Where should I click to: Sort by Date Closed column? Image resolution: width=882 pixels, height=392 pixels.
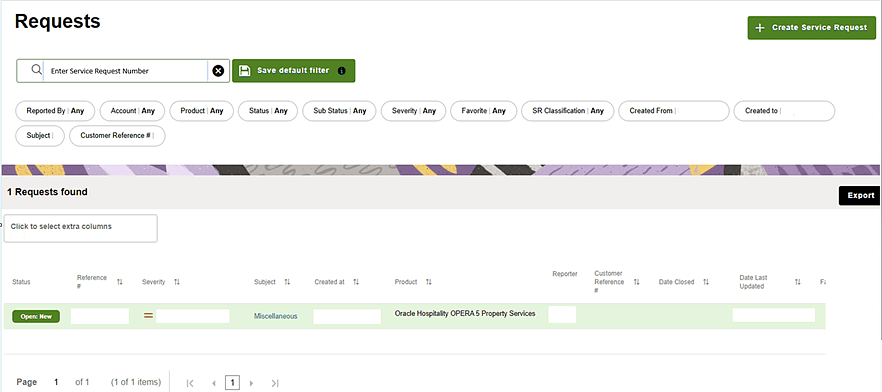[x=706, y=282]
